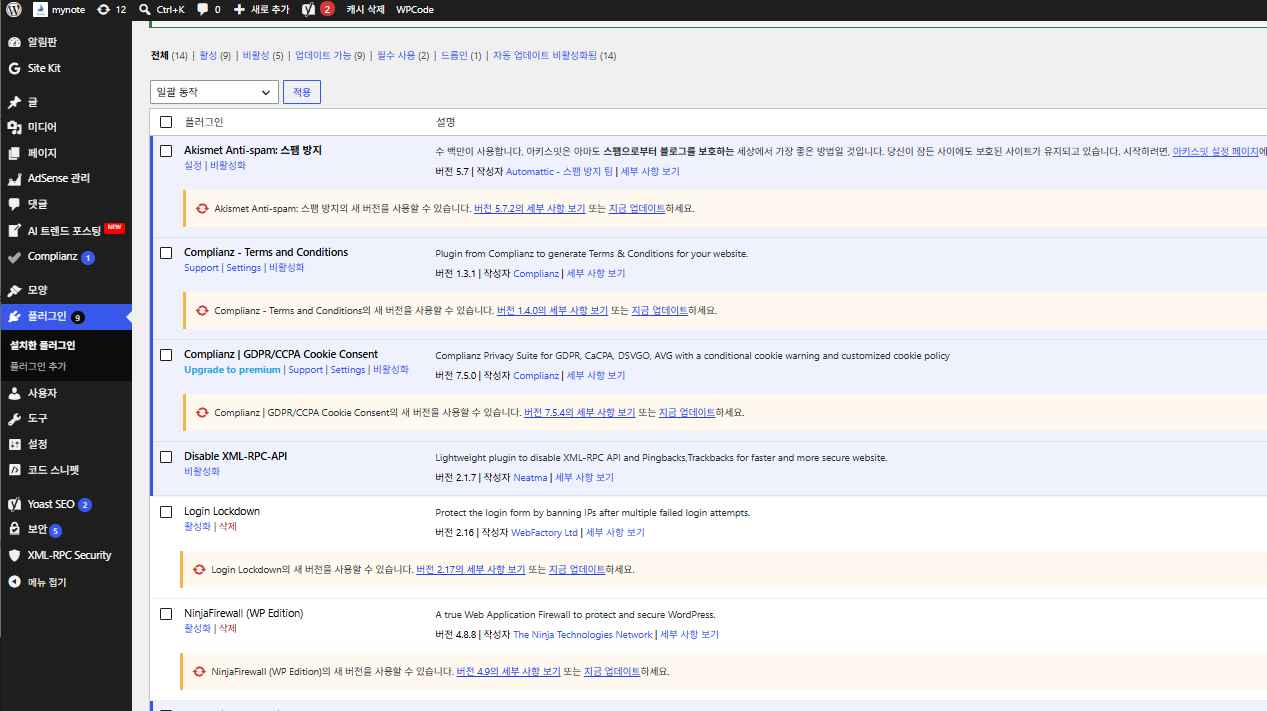Image resolution: width=1267 pixels, height=711 pixels.
Task: Open 플러그인 추가 submenu item
Action: [x=38, y=366]
